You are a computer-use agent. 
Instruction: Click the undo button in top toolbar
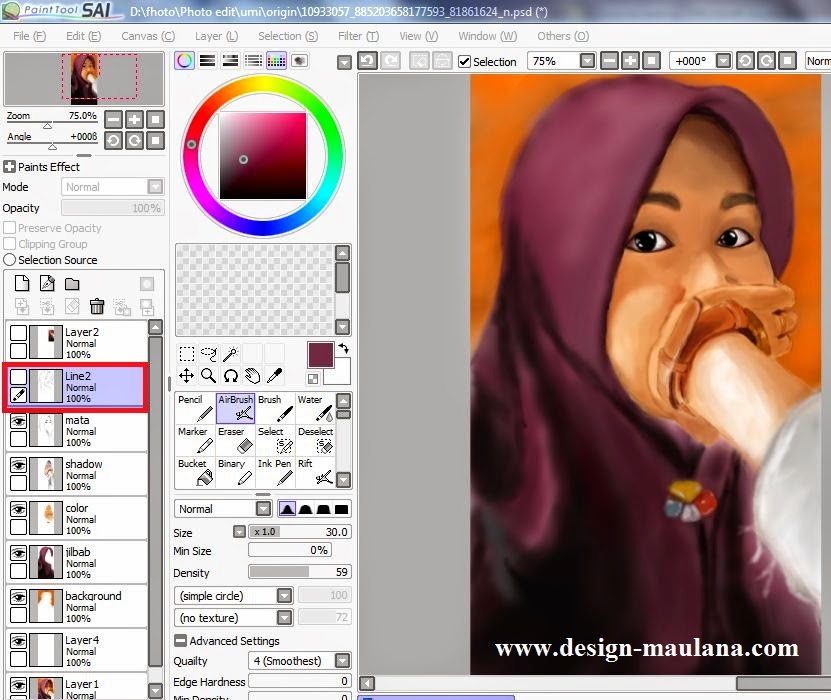367,61
